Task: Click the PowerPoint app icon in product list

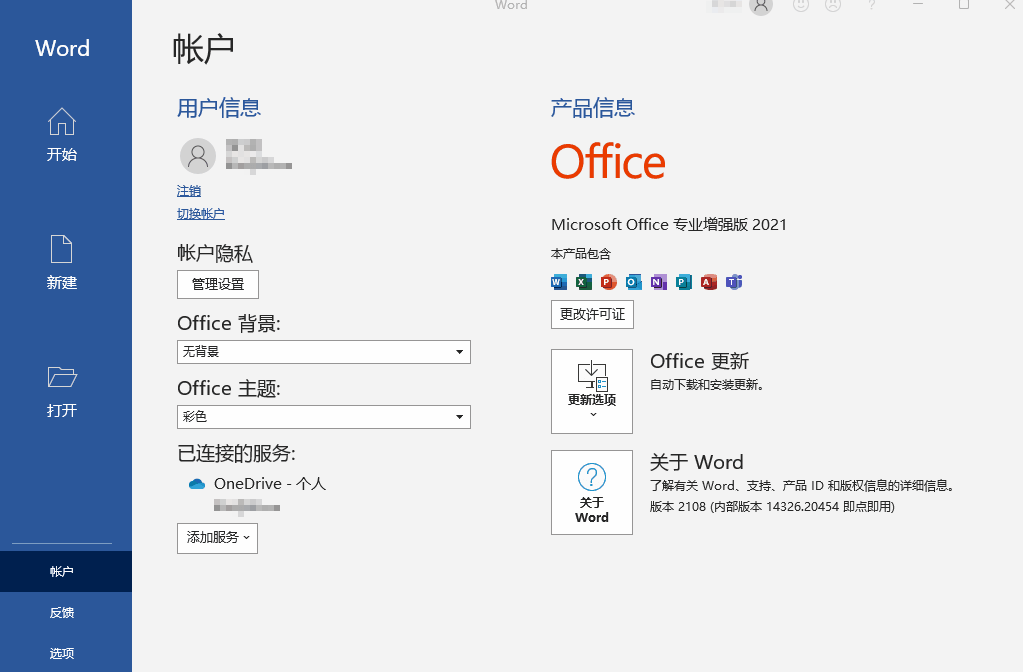Action: pos(609,282)
